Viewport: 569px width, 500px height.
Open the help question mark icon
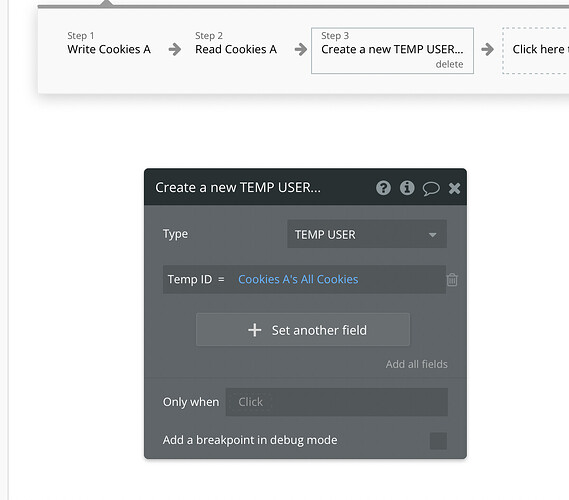383,188
